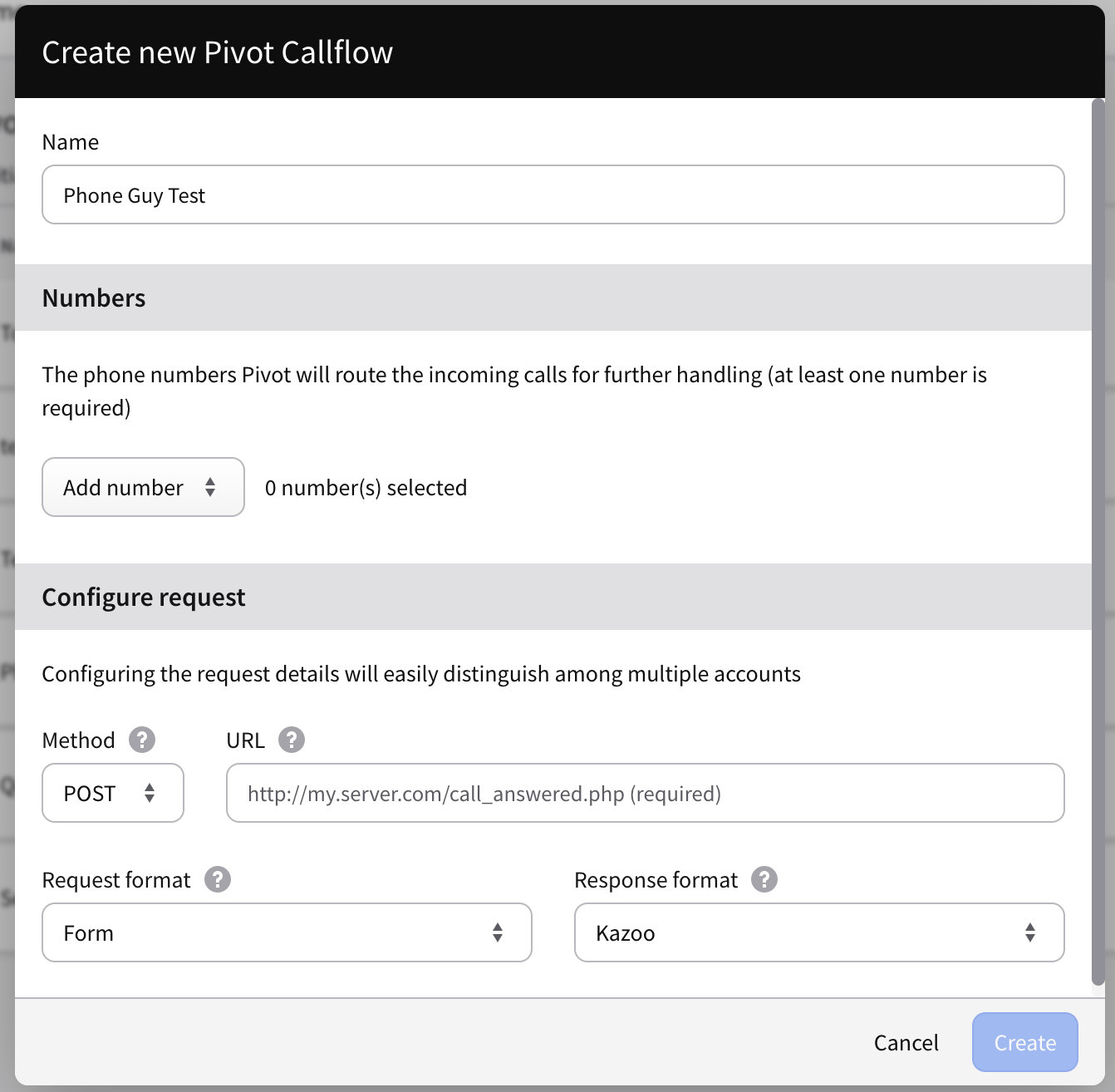Expand the Kazoo response format dropdown
1115x1092 pixels.
tap(818, 932)
